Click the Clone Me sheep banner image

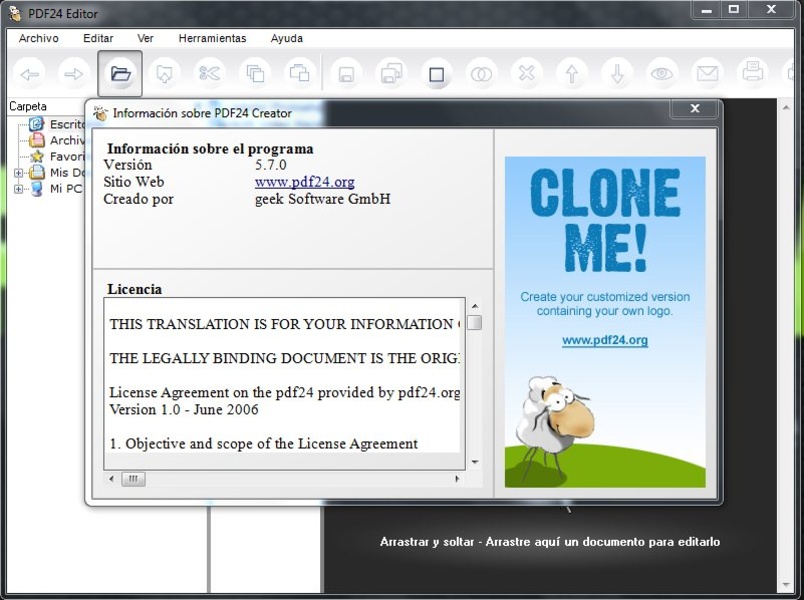pyautogui.click(x=605, y=322)
